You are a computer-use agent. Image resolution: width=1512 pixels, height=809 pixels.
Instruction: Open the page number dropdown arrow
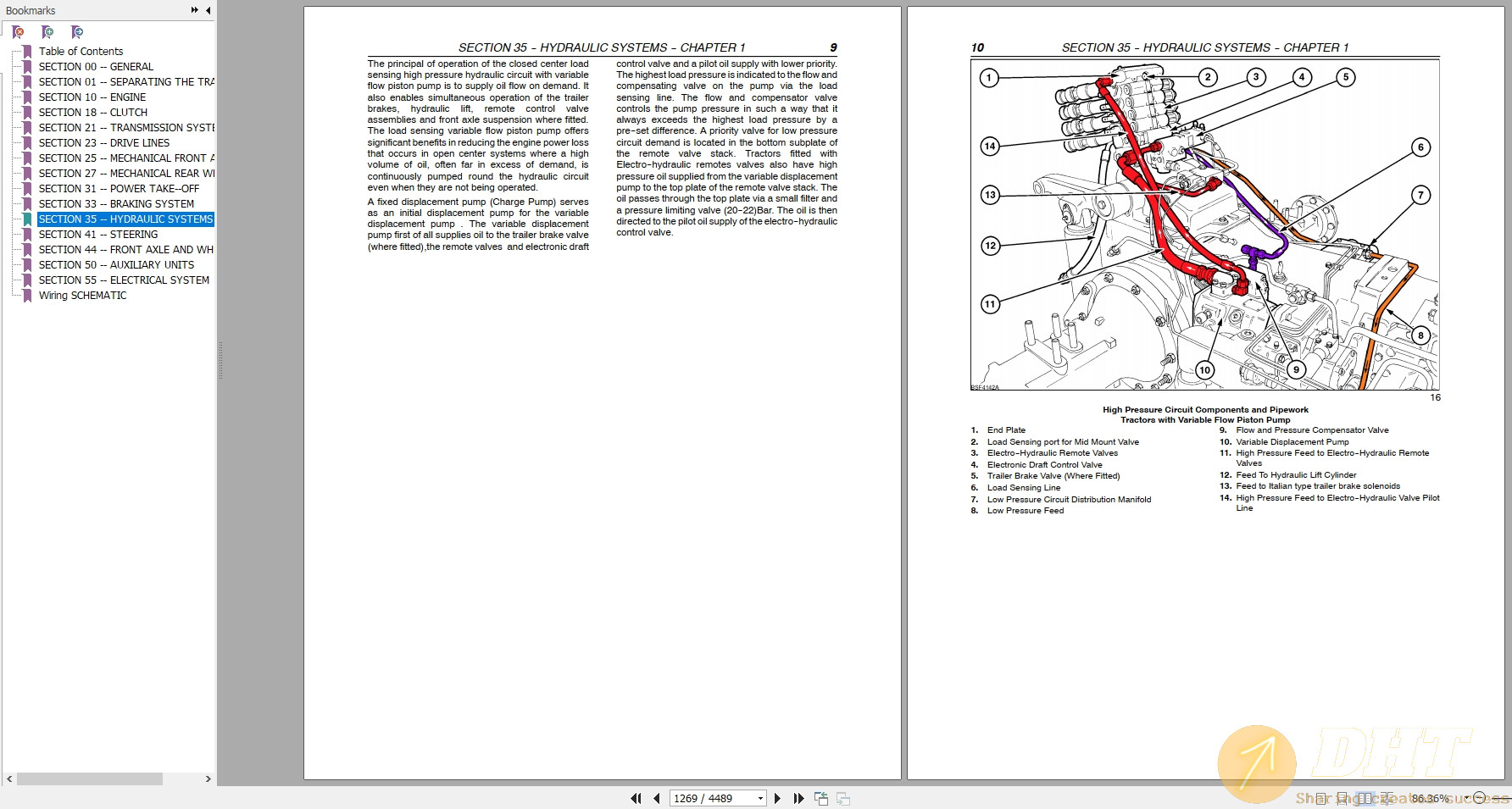coord(760,798)
